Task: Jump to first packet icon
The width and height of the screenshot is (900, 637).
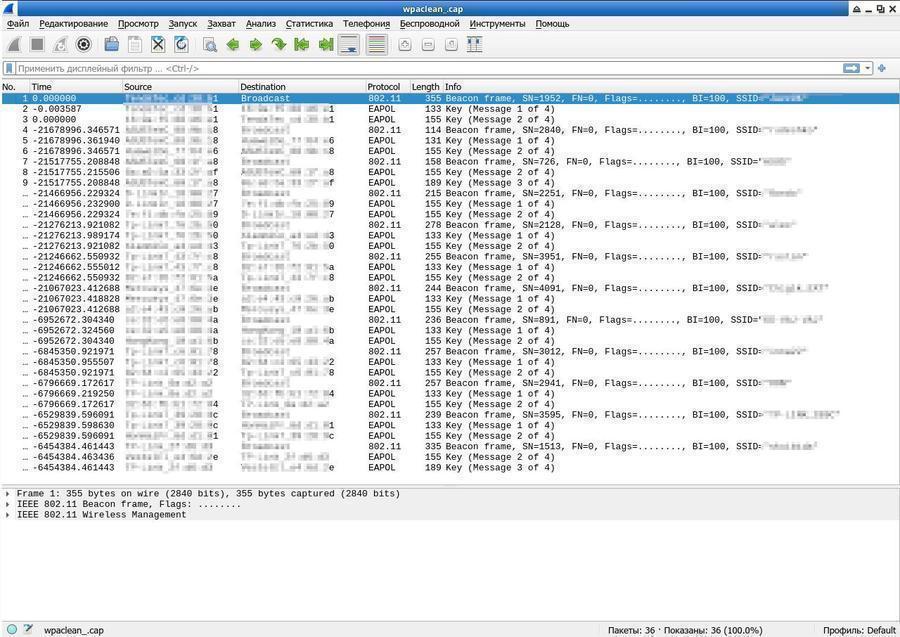Action: (301, 45)
